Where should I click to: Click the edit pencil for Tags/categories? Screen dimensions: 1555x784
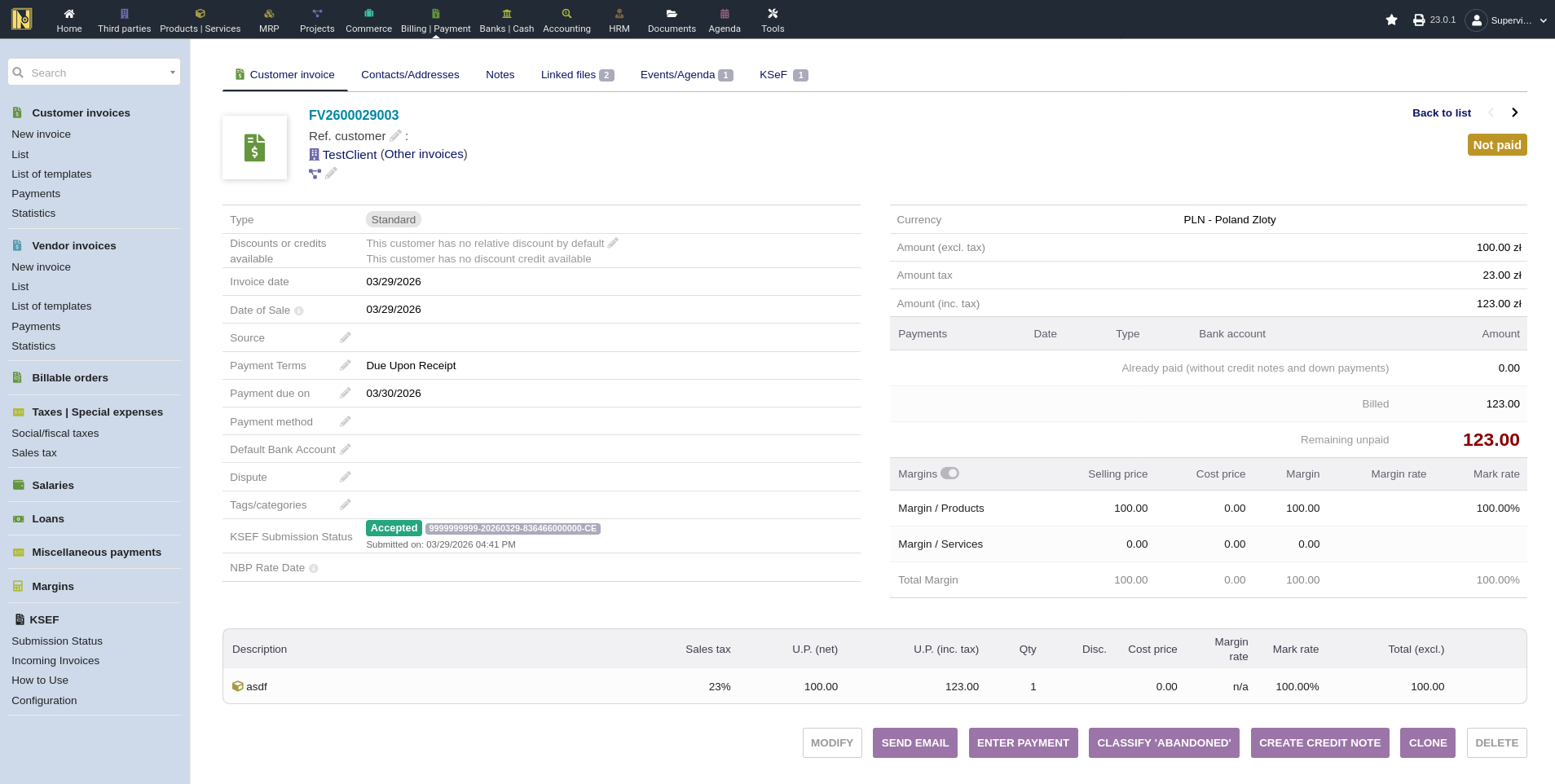[x=346, y=504]
